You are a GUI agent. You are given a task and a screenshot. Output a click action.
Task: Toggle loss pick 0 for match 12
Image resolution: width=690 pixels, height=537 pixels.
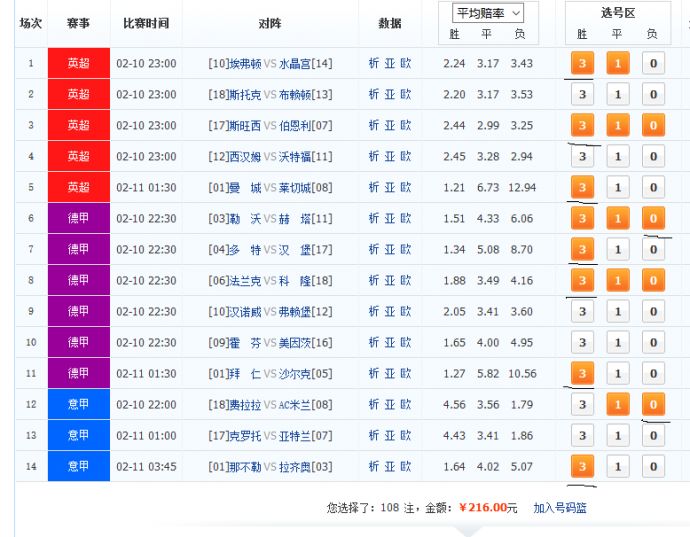click(x=653, y=404)
